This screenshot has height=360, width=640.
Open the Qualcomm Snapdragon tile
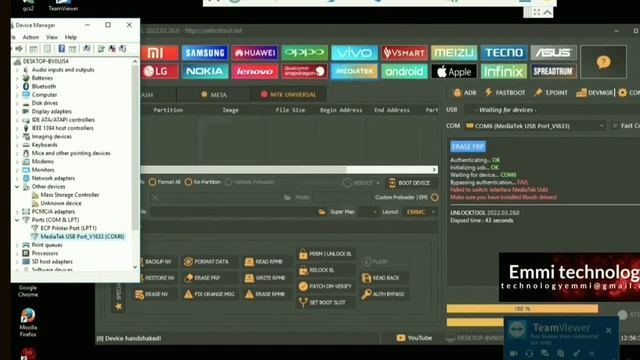pos(304,71)
